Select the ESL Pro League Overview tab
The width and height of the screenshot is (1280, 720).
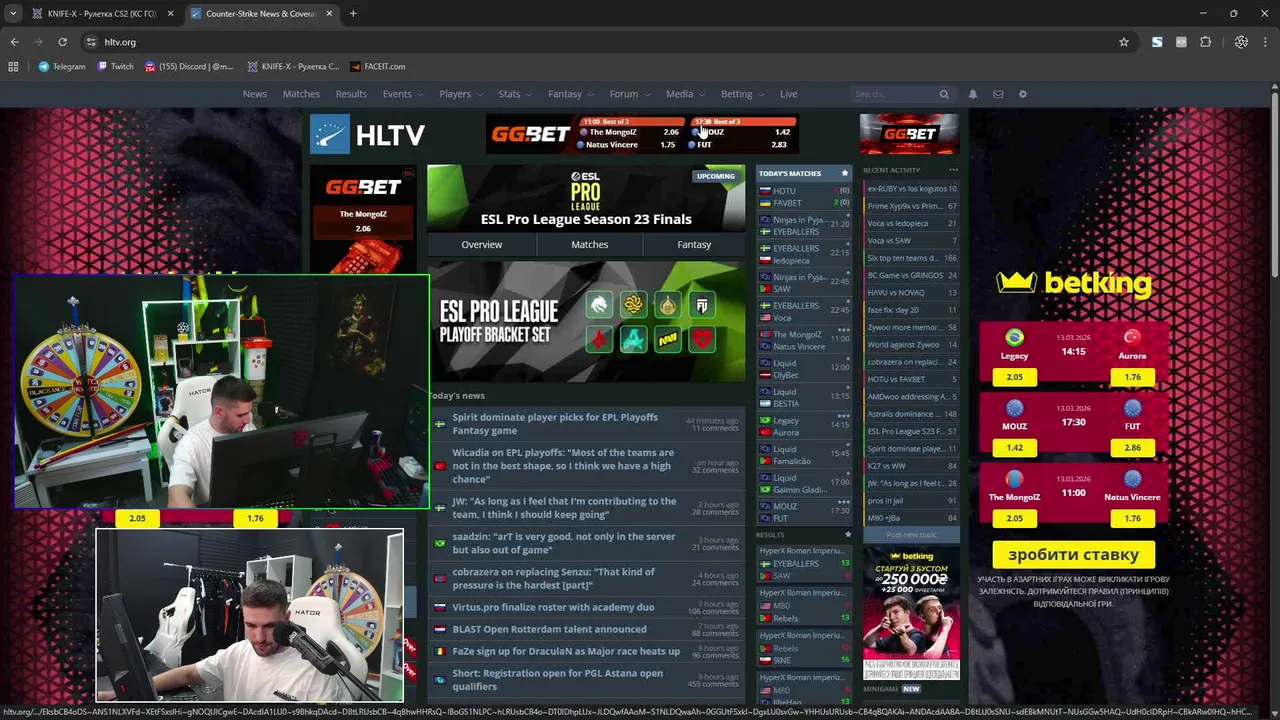482,244
